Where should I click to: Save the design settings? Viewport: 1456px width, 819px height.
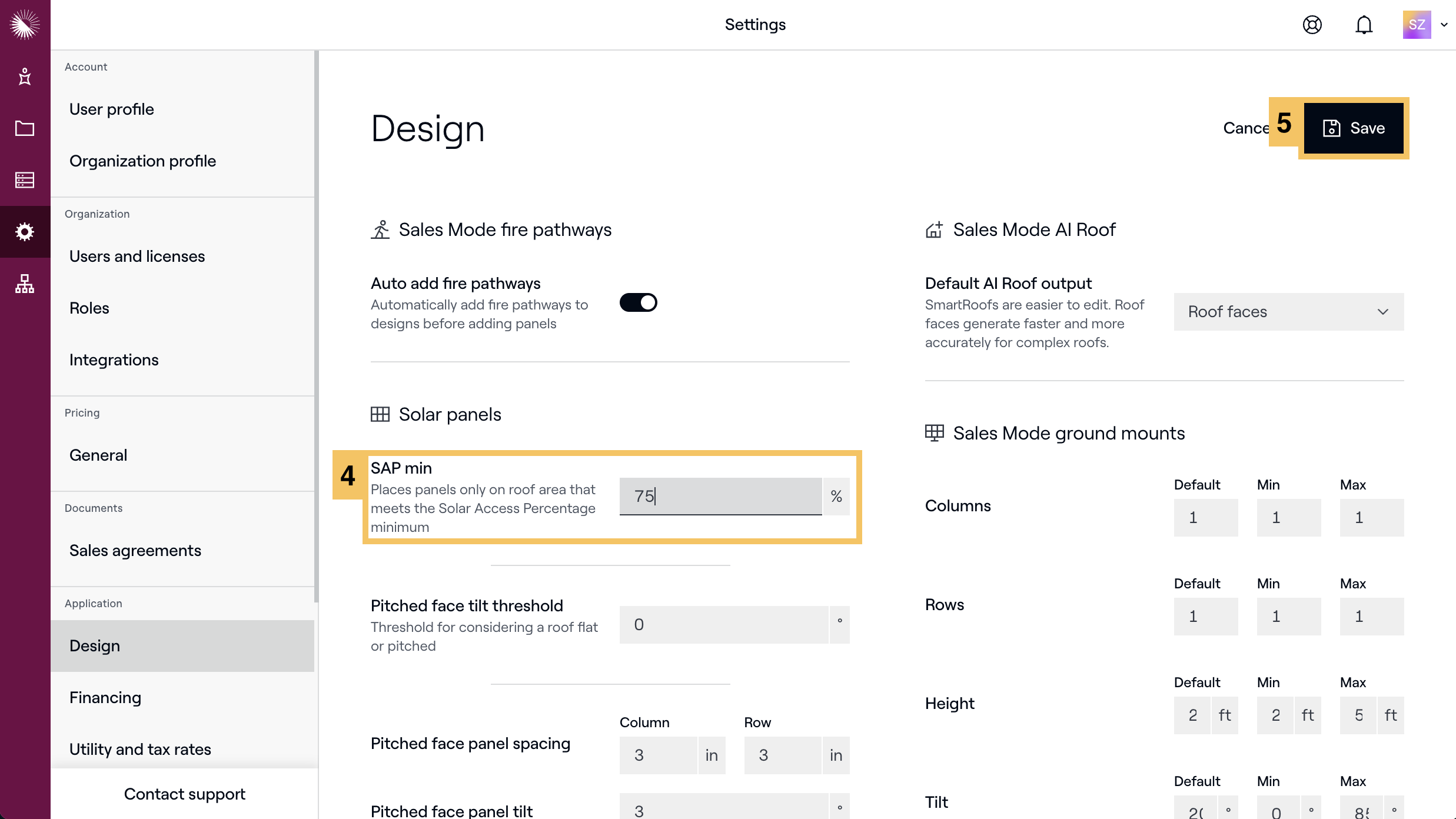1353,128
